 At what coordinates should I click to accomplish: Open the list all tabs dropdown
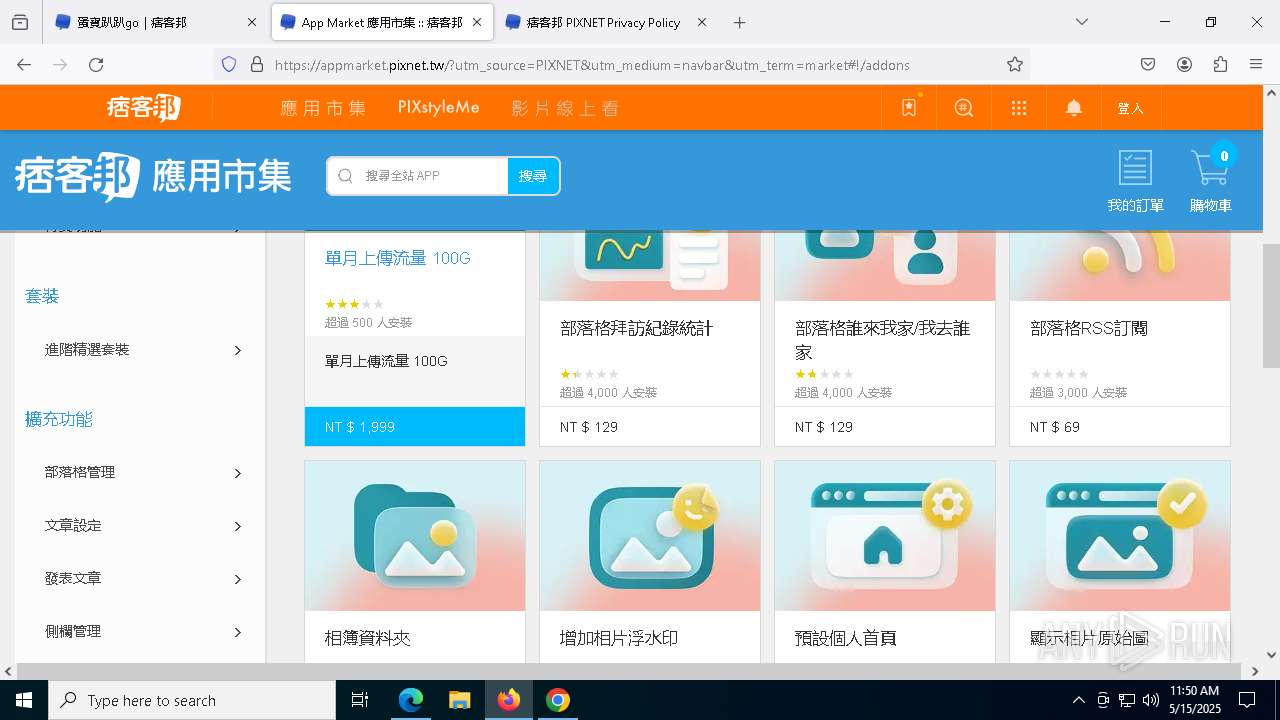click(1082, 22)
